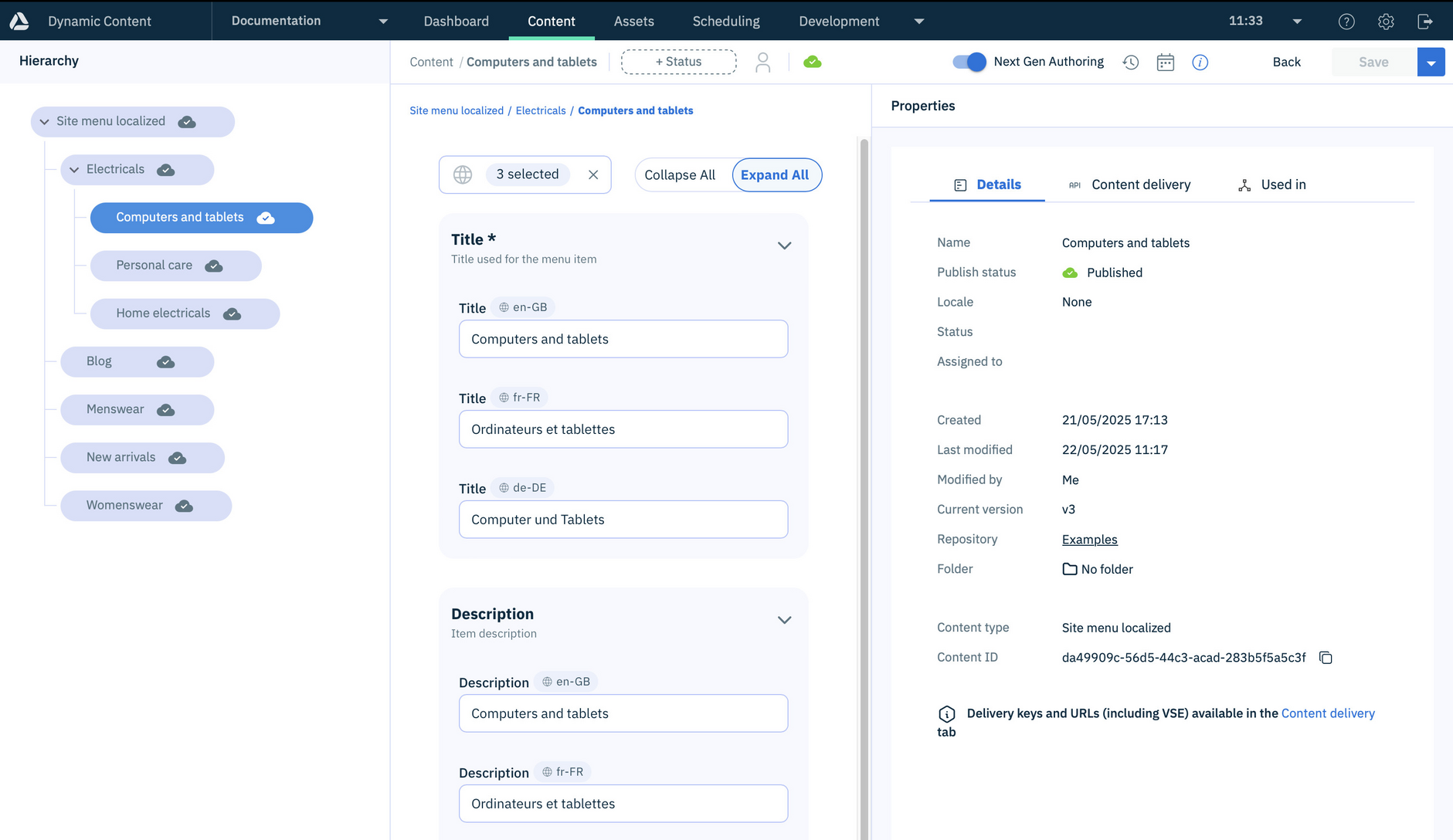Click cloud icon next to New arrivals
1453x840 pixels.
(x=177, y=458)
